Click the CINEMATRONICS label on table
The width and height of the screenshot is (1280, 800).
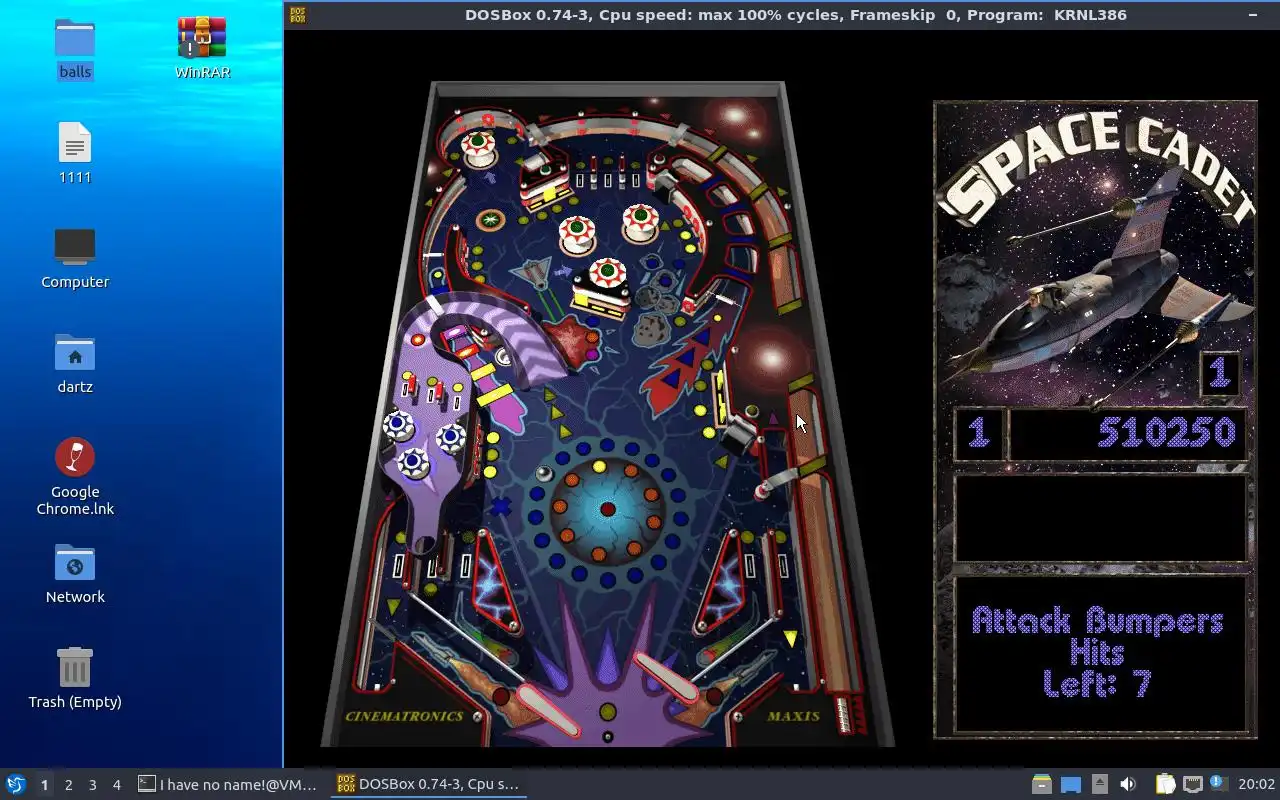pyautogui.click(x=404, y=716)
